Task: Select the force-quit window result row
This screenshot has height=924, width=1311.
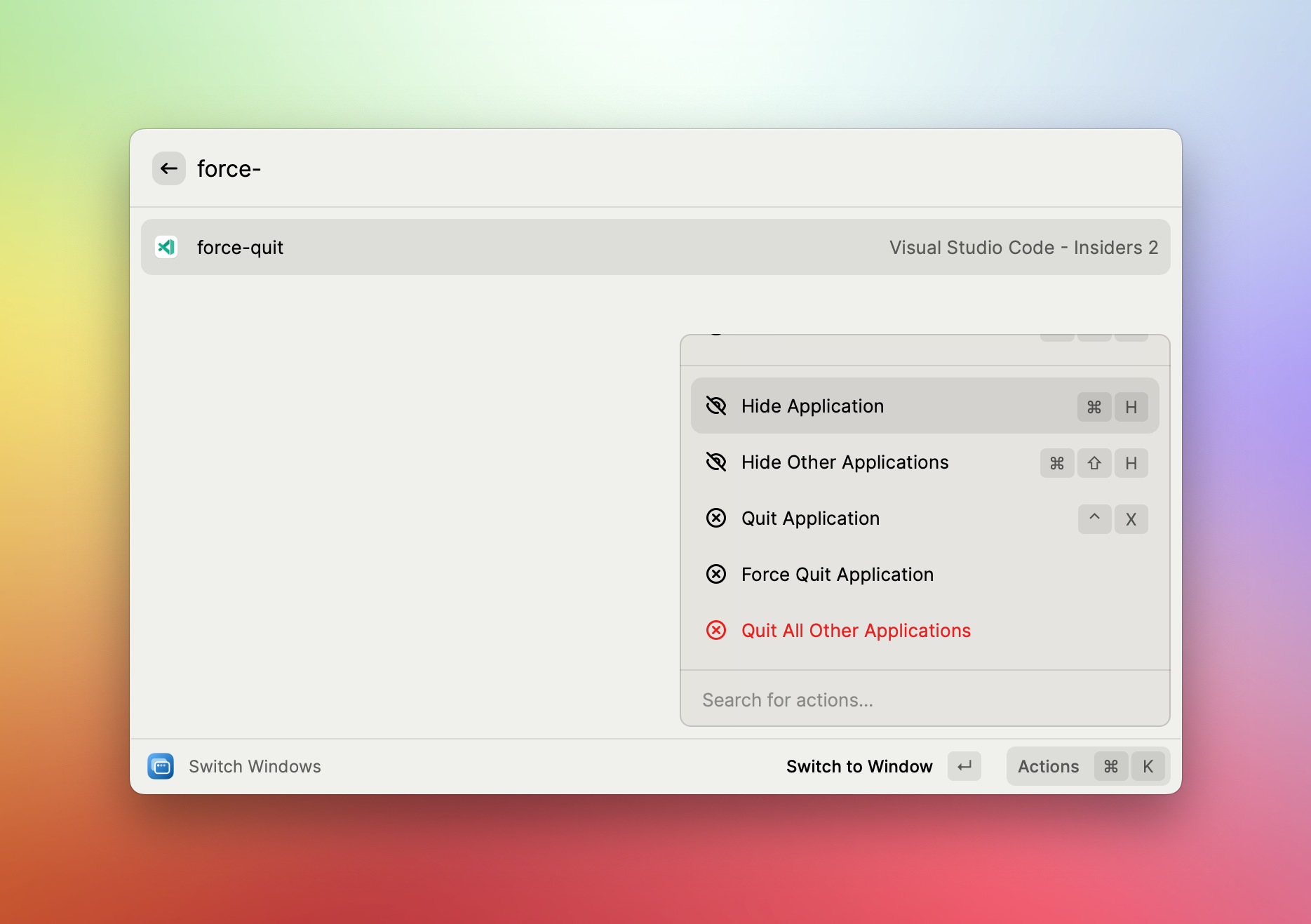Action: (655, 247)
